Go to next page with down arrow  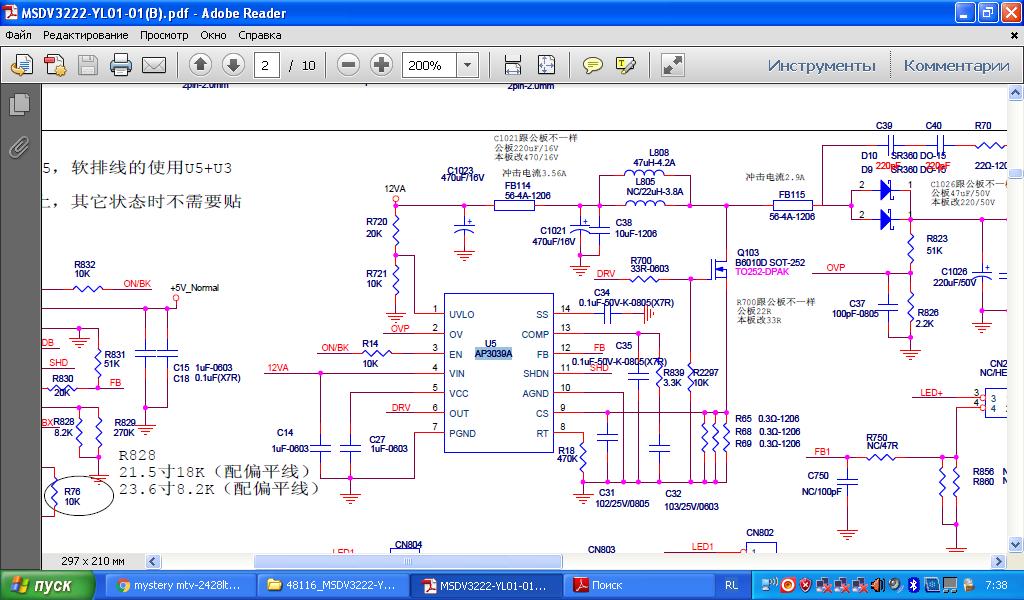(x=233, y=65)
